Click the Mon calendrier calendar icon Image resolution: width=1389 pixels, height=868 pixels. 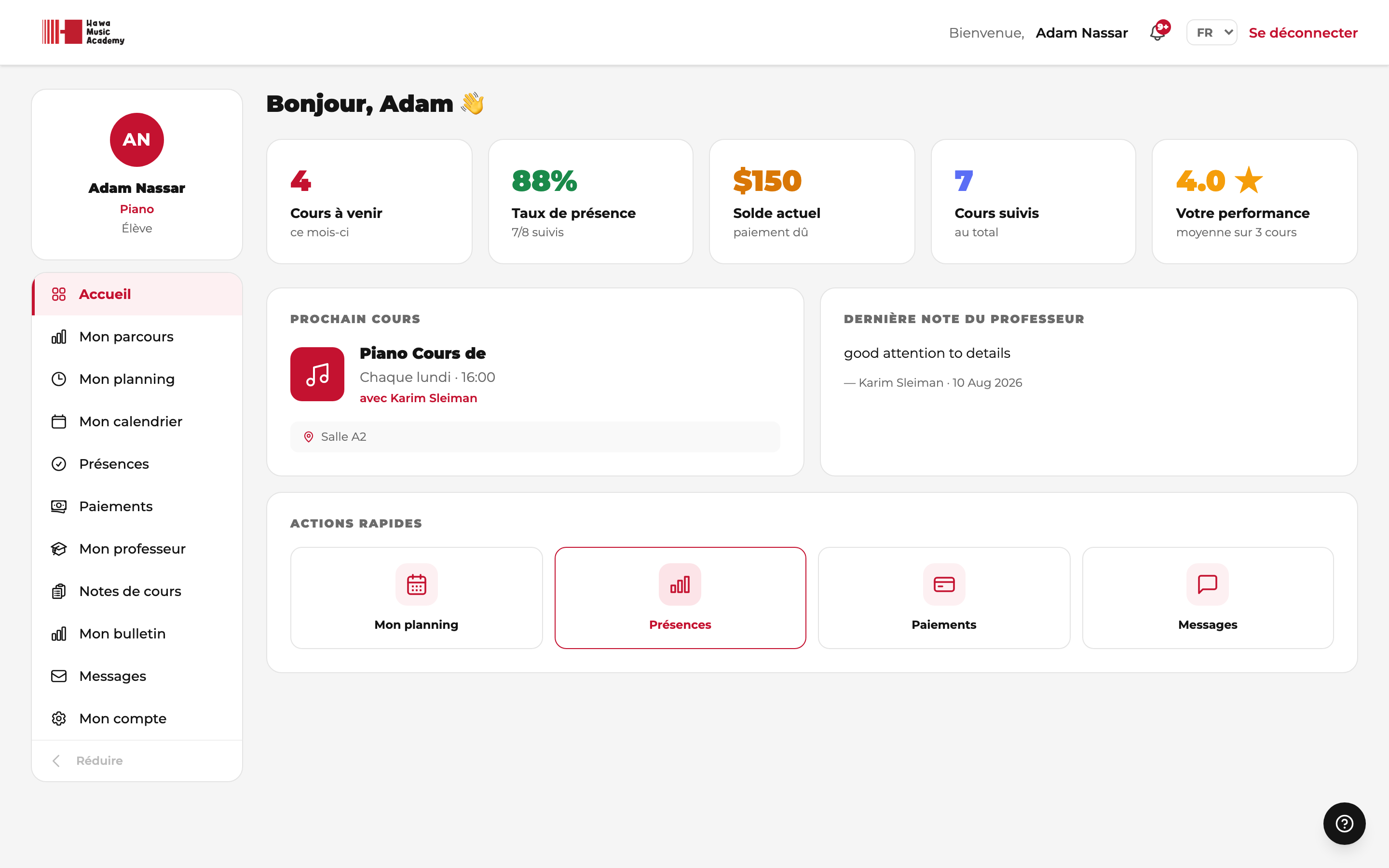click(x=58, y=421)
